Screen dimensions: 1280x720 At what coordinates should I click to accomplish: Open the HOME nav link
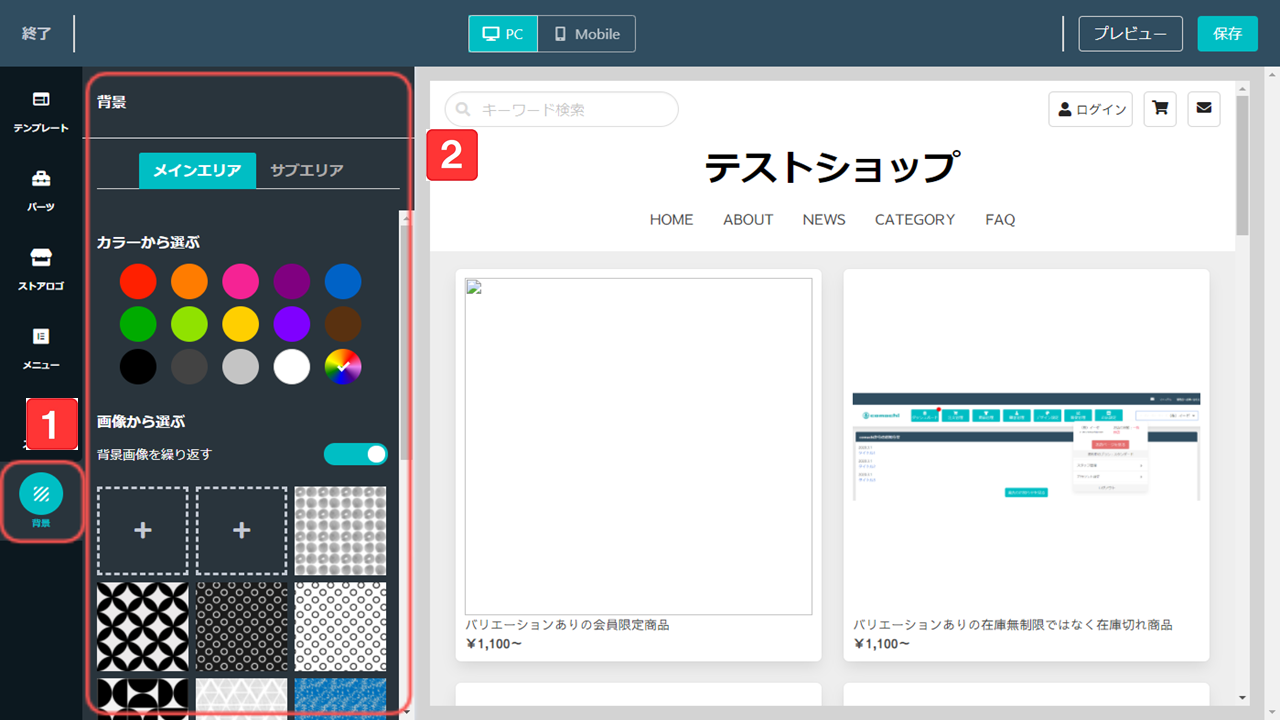[671, 219]
